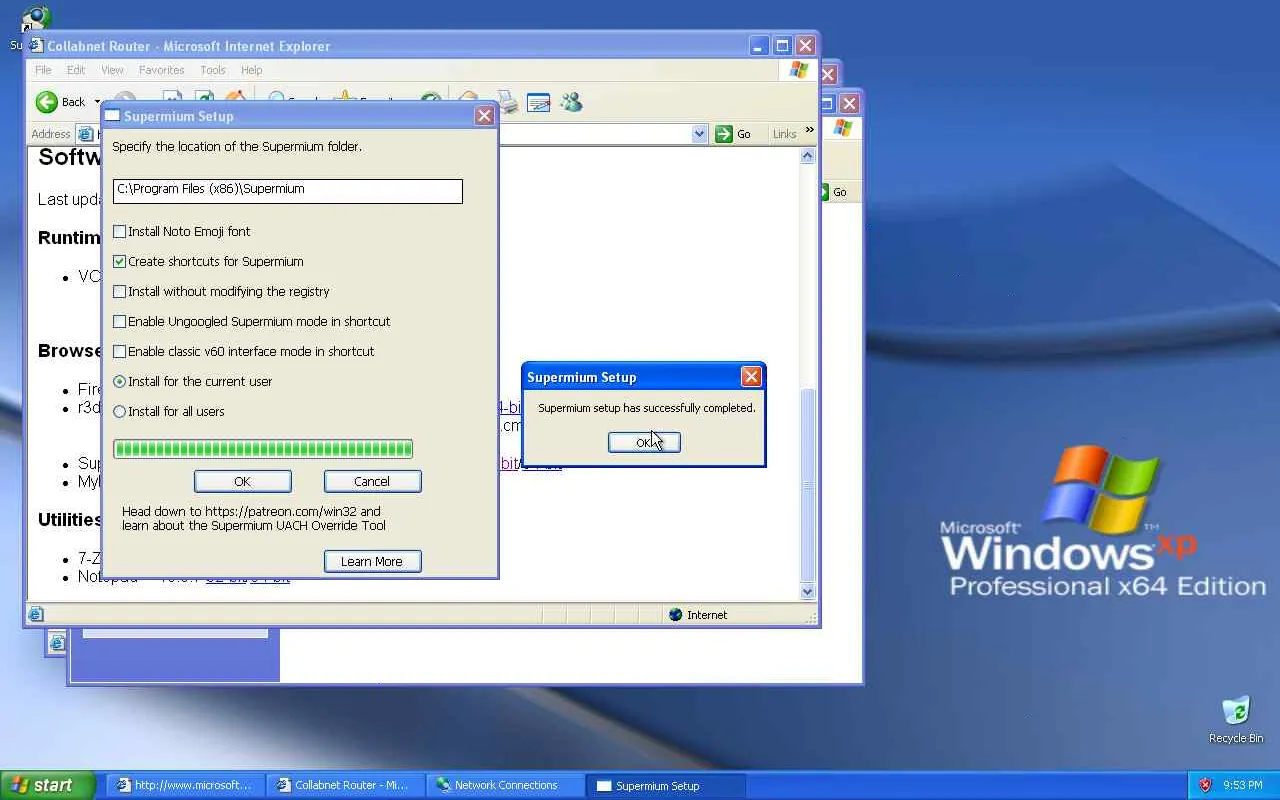Click the OK button in the Supermium Setup window
Viewport: 1280px width, 800px height.
tap(242, 481)
